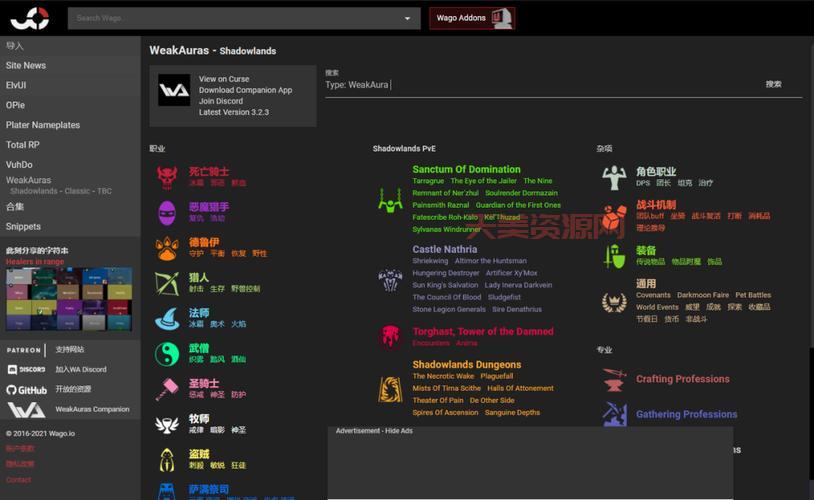The height and width of the screenshot is (500, 814).
Task: Click the Shadowlands Dungeons gold icon
Action: point(390,389)
